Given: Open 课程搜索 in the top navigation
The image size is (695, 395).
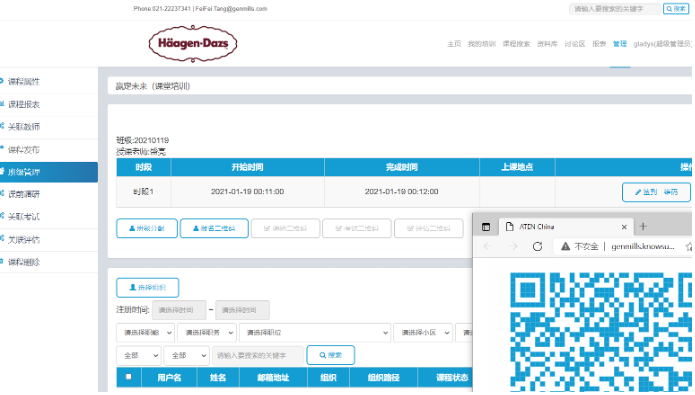Looking at the screenshot, I should [x=516, y=44].
